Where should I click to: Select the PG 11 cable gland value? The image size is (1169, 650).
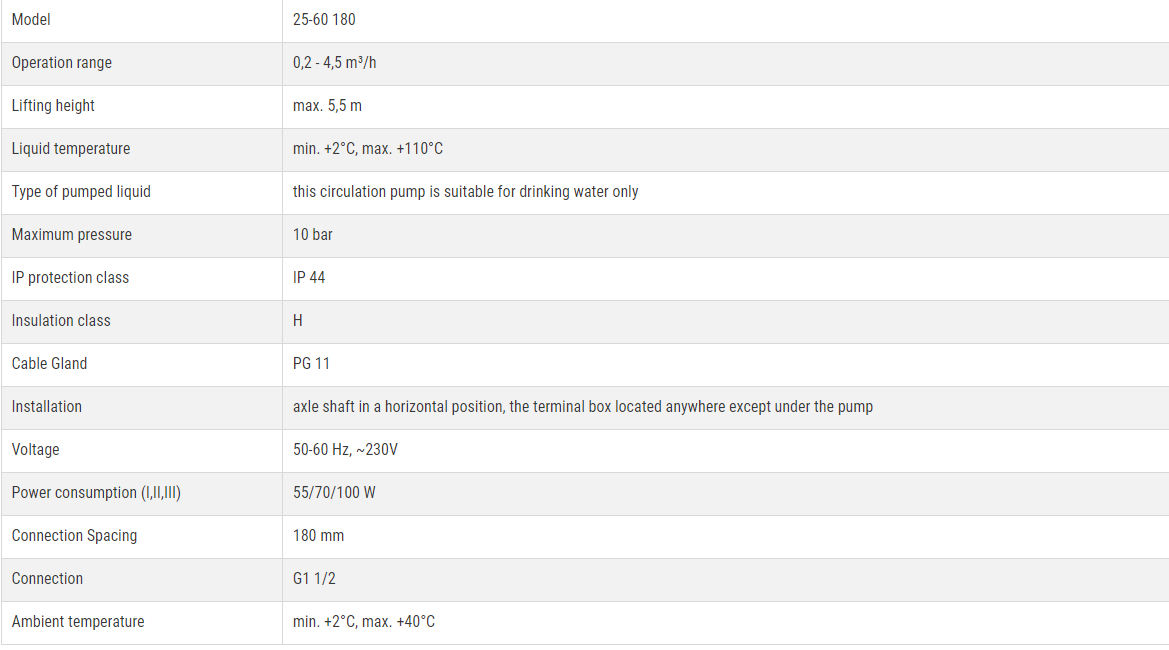[311, 364]
